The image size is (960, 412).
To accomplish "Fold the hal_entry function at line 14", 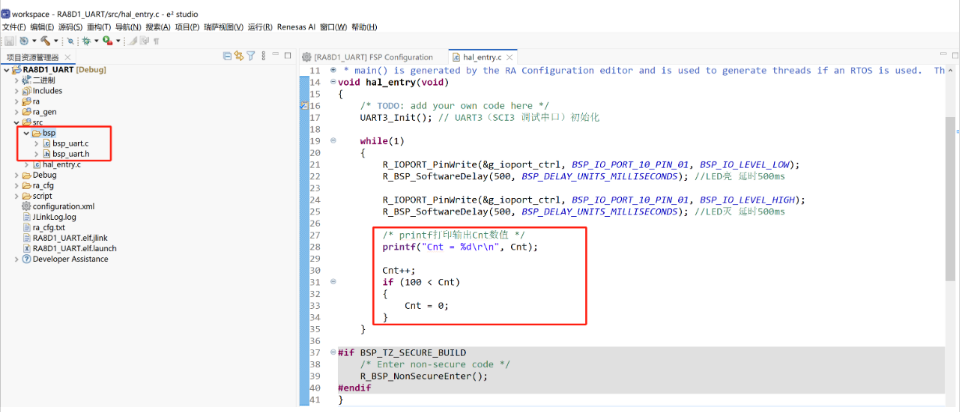I will click(333, 82).
